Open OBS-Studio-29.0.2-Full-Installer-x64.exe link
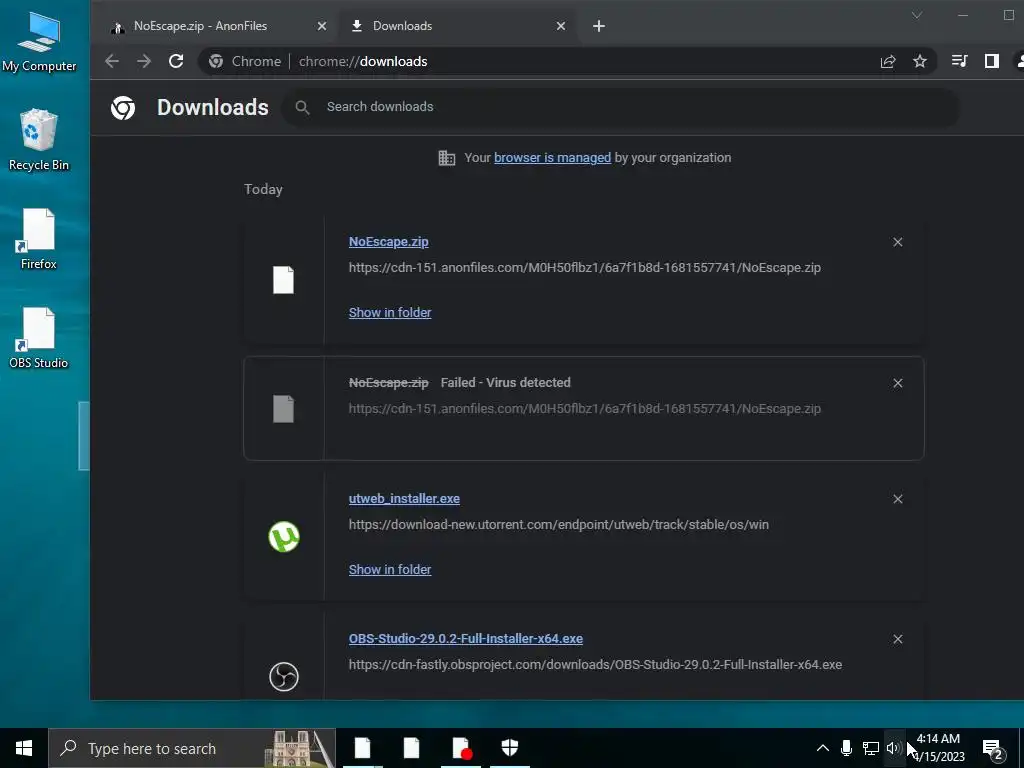This screenshot has height=768, width=1024. [x=466, y=639]
